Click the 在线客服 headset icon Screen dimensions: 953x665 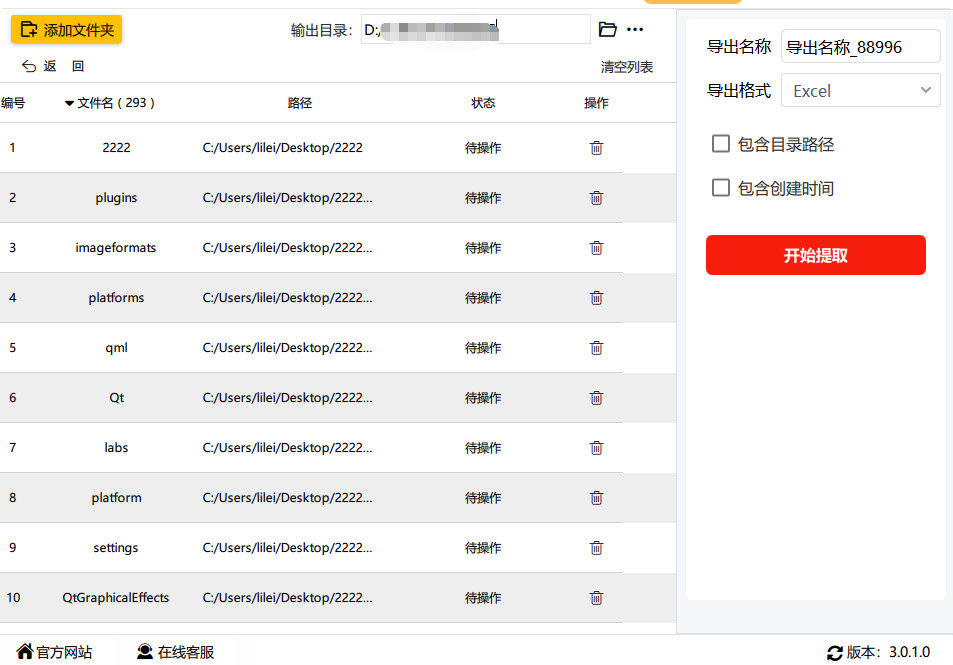click(x=145, y=652)
